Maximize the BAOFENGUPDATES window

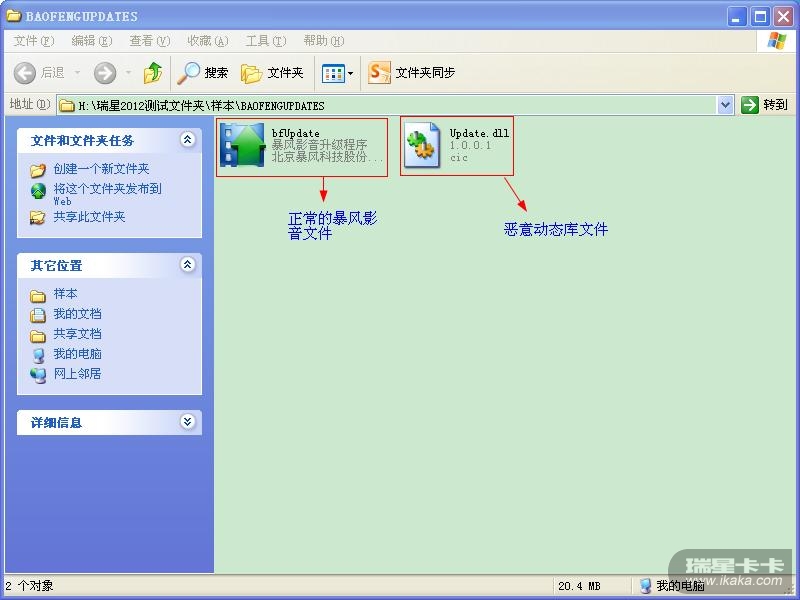point(760,16)
